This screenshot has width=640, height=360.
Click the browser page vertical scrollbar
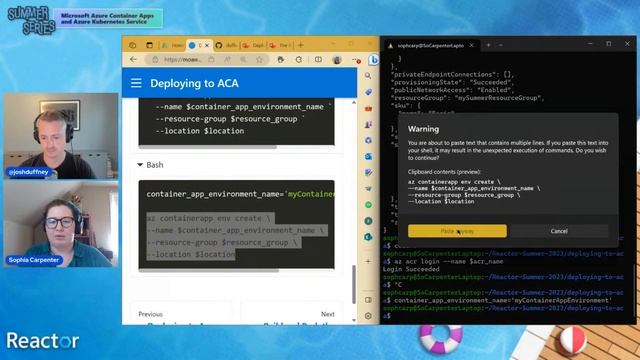click(353, 284)
